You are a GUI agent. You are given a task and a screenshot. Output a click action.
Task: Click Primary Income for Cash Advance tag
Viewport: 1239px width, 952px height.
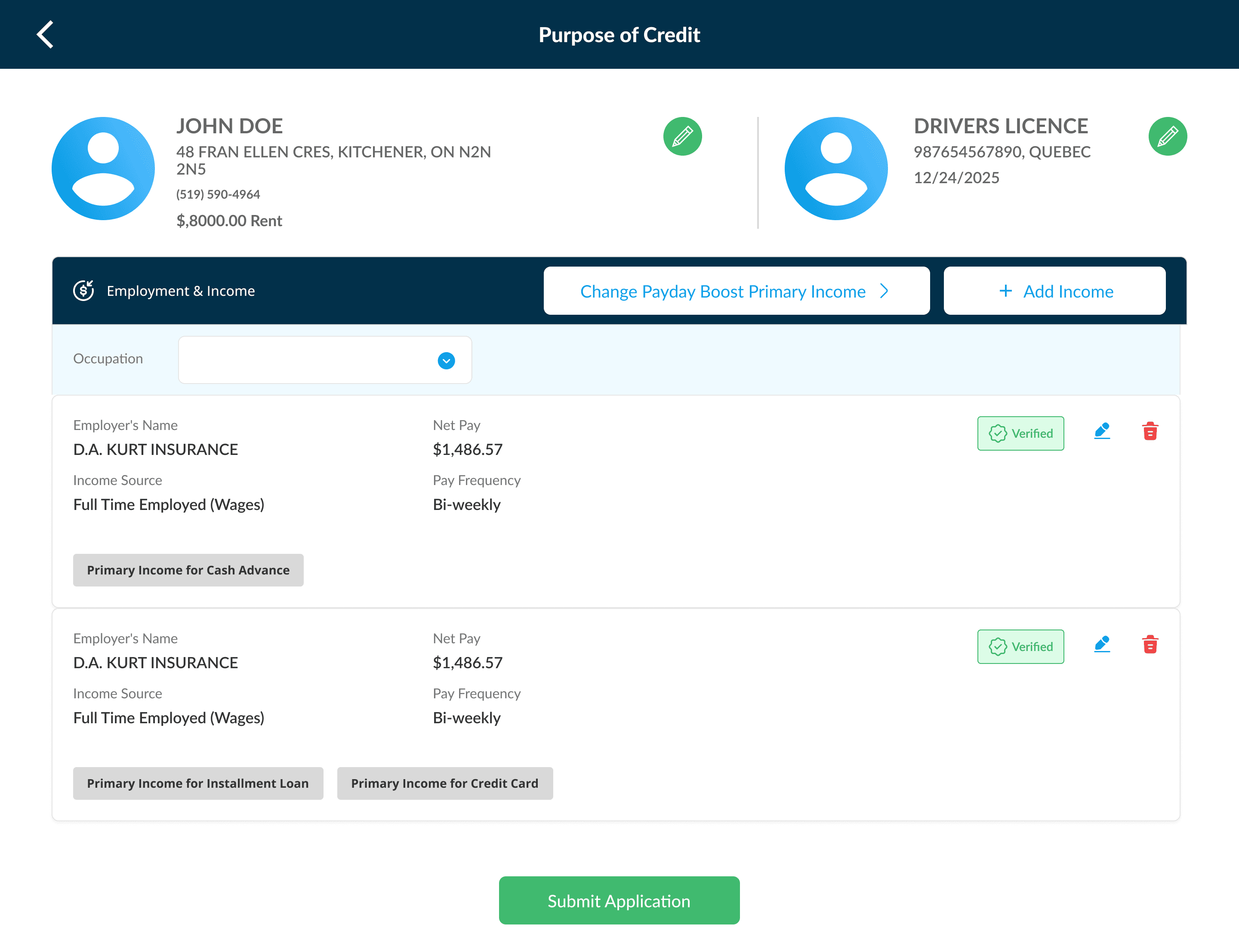click(188, 570)
